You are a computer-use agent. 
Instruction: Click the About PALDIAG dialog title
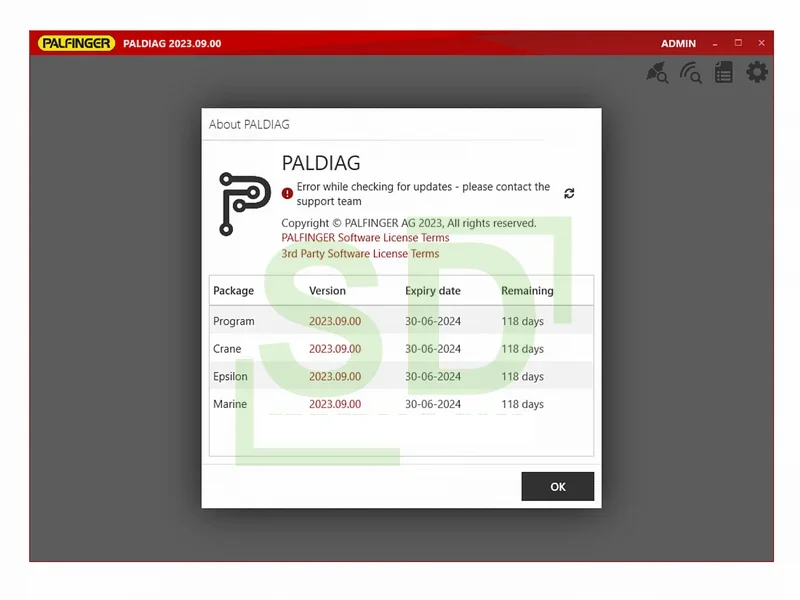pyautogui.click(x=249, y=124)
